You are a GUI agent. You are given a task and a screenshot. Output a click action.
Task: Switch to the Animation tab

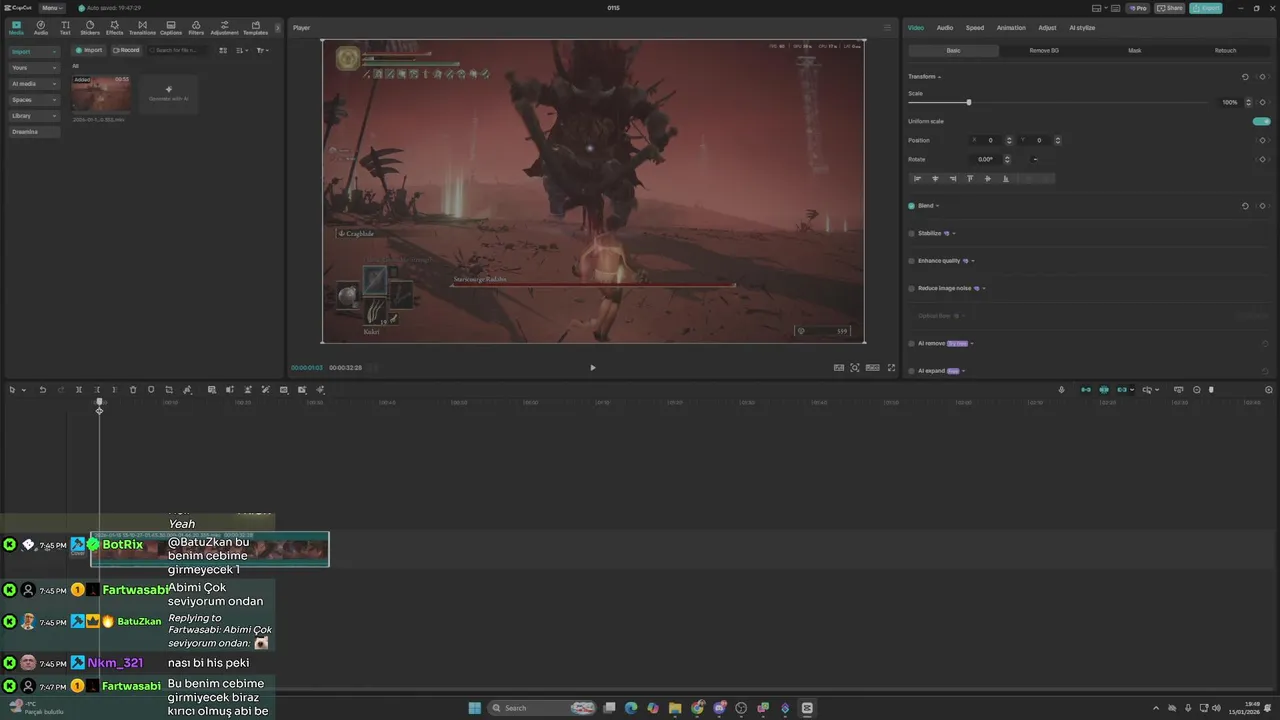pyautogui.click(x=1011, y=28)
